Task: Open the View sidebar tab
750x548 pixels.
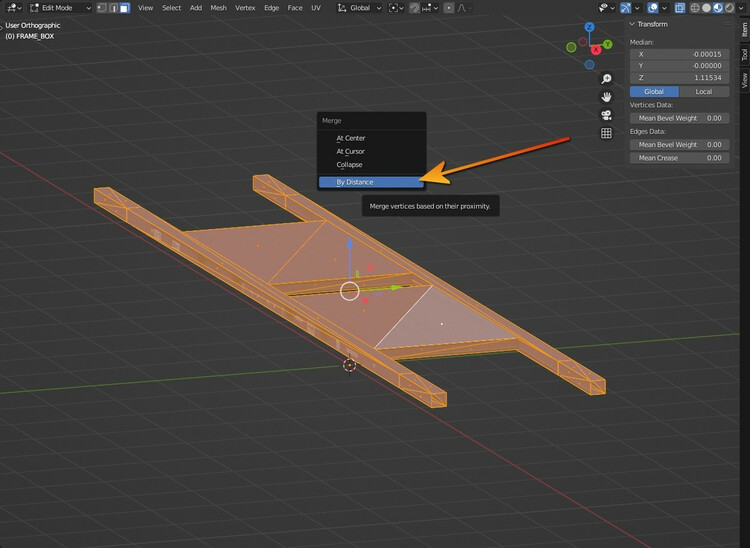Action: (744, 80)
